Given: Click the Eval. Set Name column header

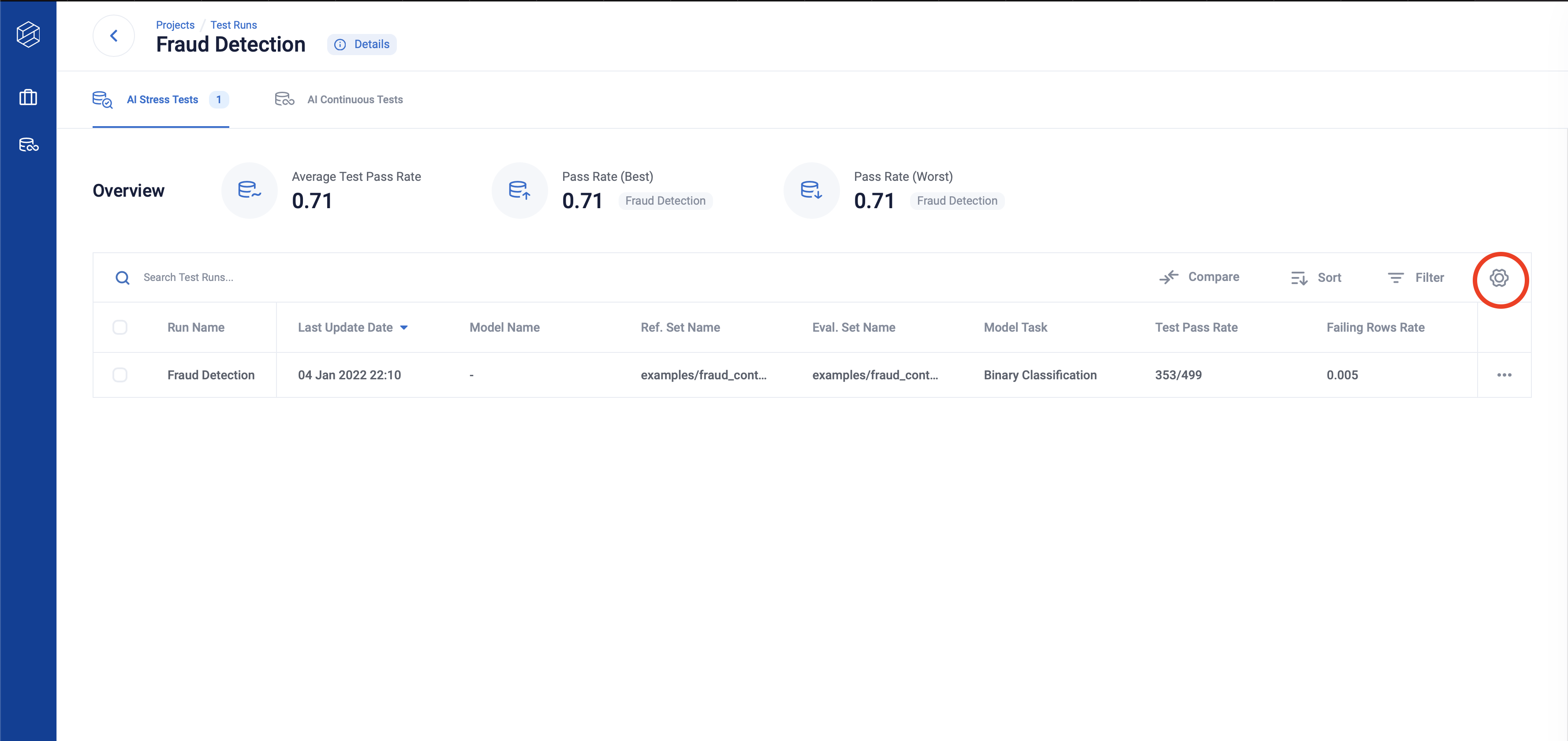Looking at the screenshot, I should (853, 328).
